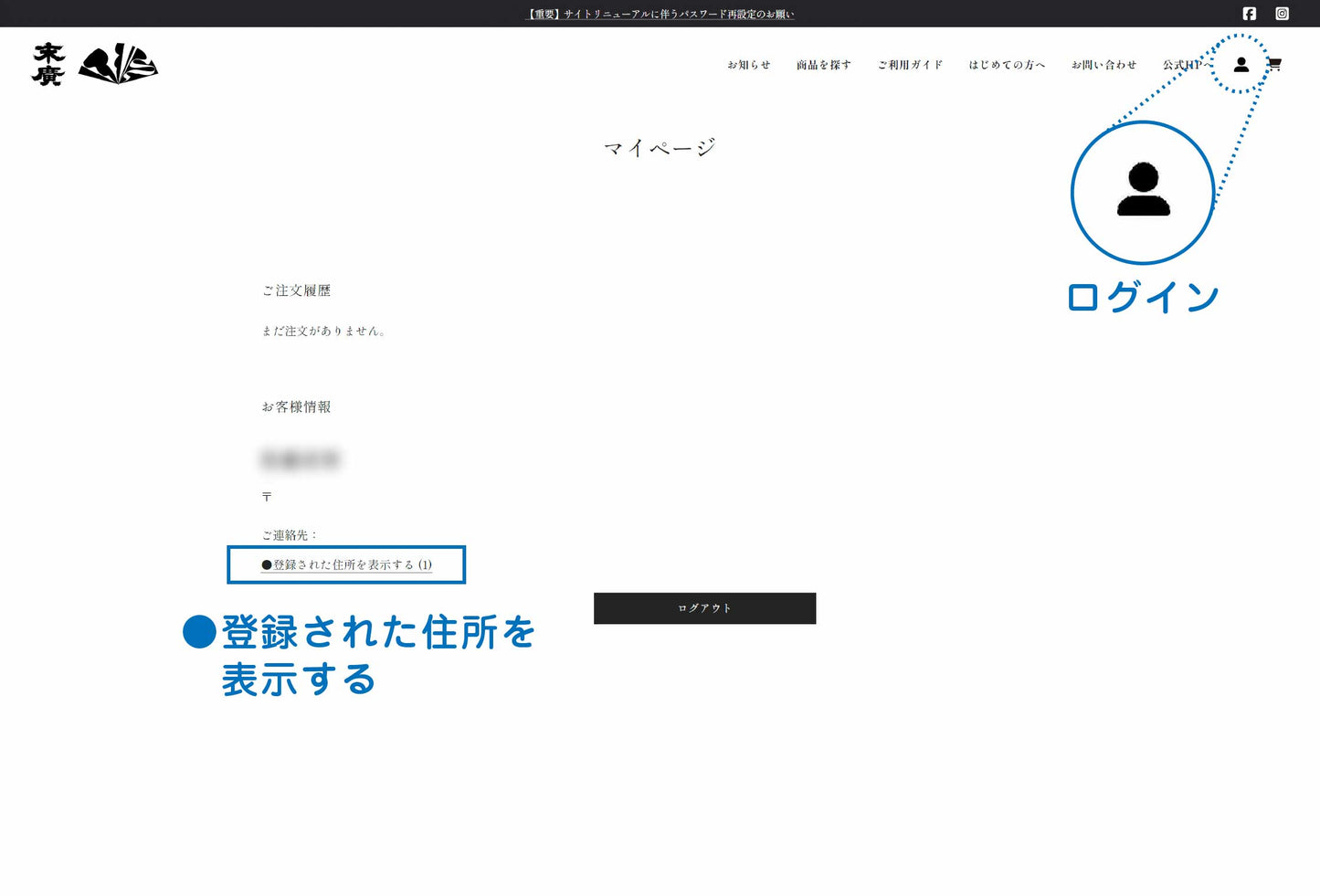The width and height of the screenshot is (1320, 896).
Task: Go to ご利用ガイド in the navigation
Action: tap(910, 65)
